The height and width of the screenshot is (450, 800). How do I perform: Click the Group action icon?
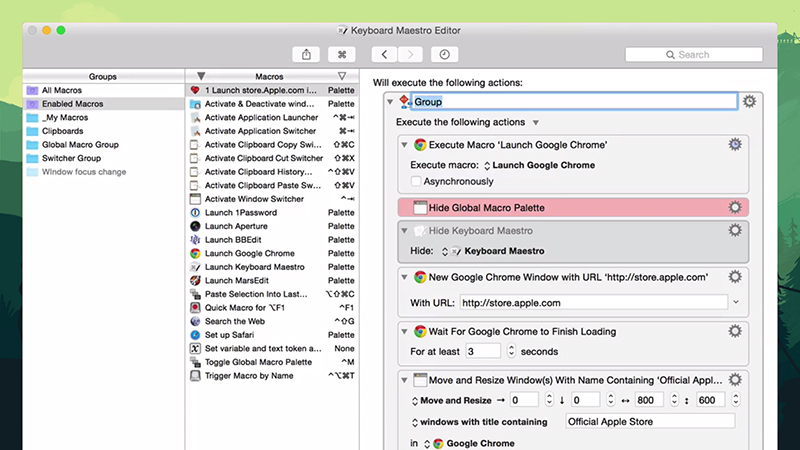pyautogui.click(x=405, y=102)
